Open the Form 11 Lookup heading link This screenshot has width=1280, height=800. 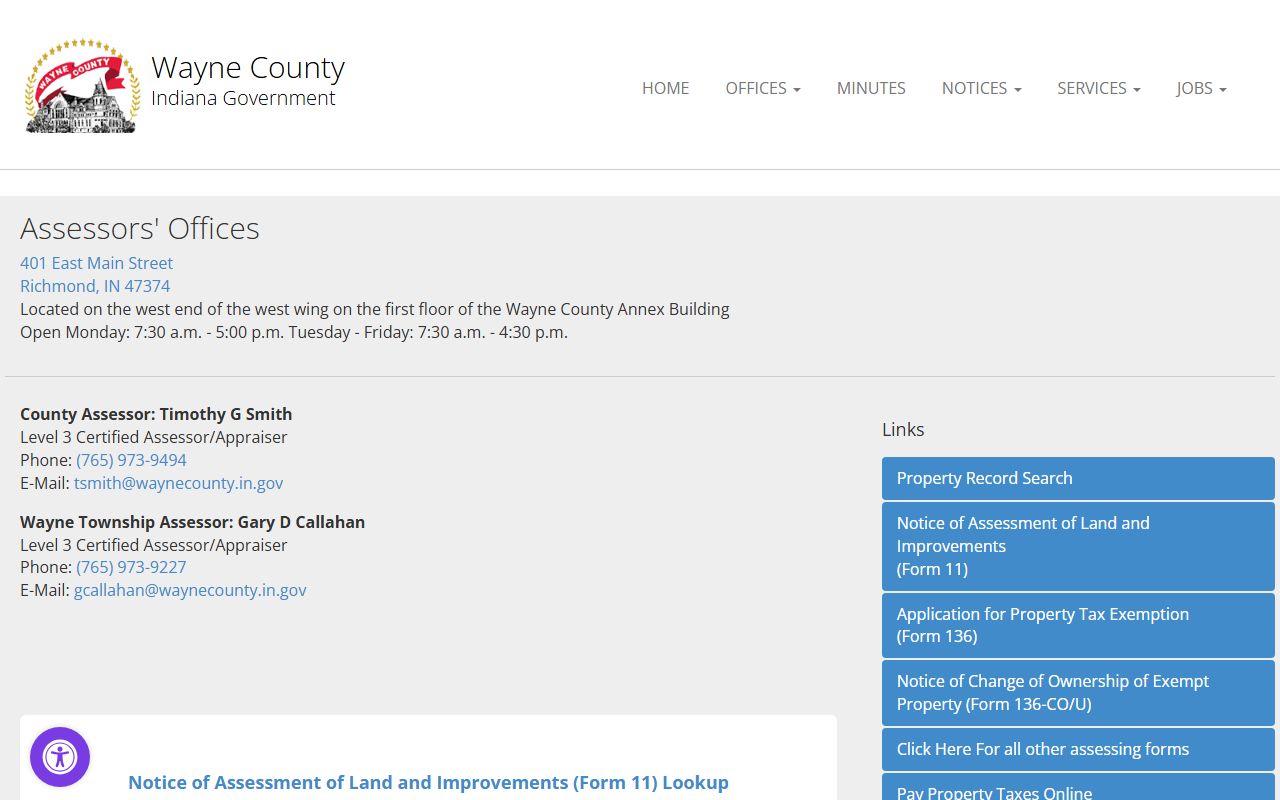click(x=428, y=782)
